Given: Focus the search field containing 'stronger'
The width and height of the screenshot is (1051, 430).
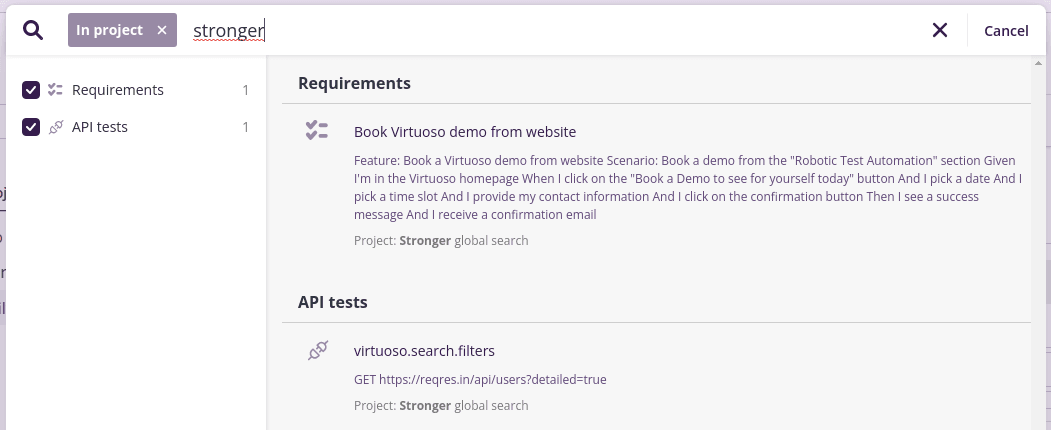Looking at the screenshot, I should click(556, 30).
